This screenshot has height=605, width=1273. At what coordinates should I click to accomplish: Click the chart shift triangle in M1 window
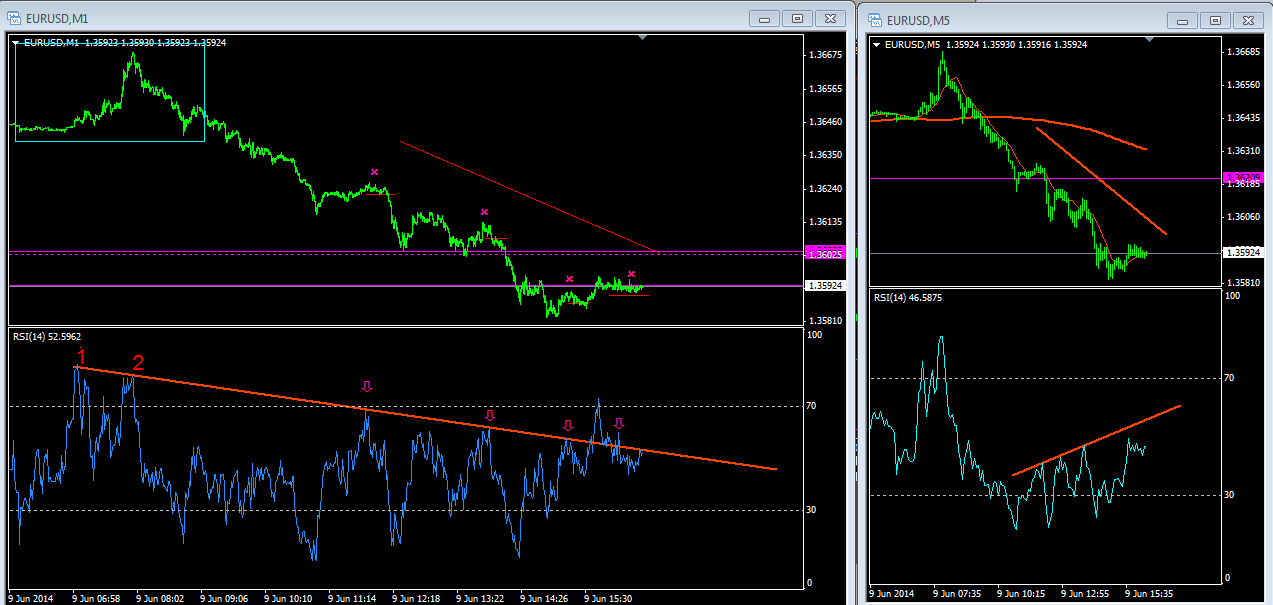tap(643, 37)
